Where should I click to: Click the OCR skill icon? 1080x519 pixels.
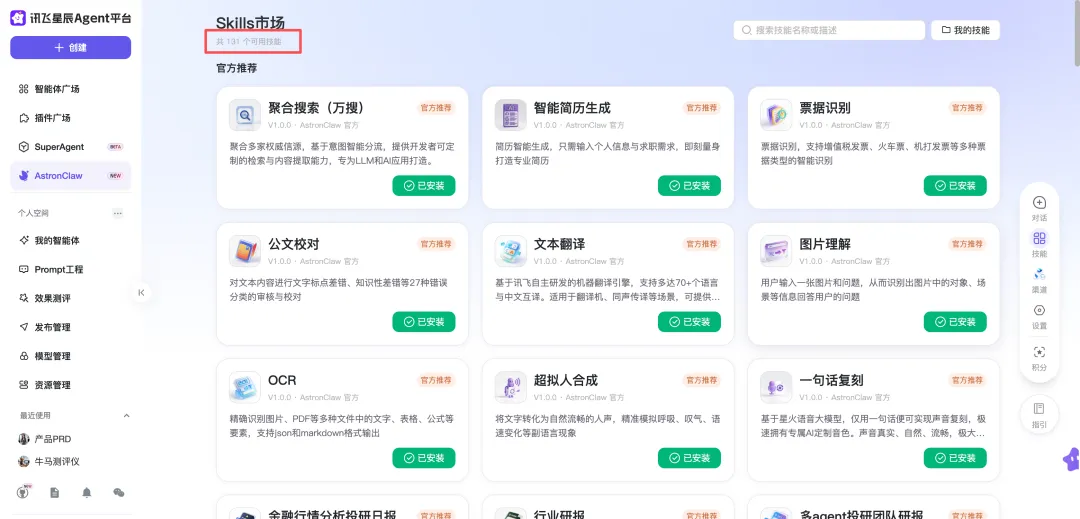(245, 388)
